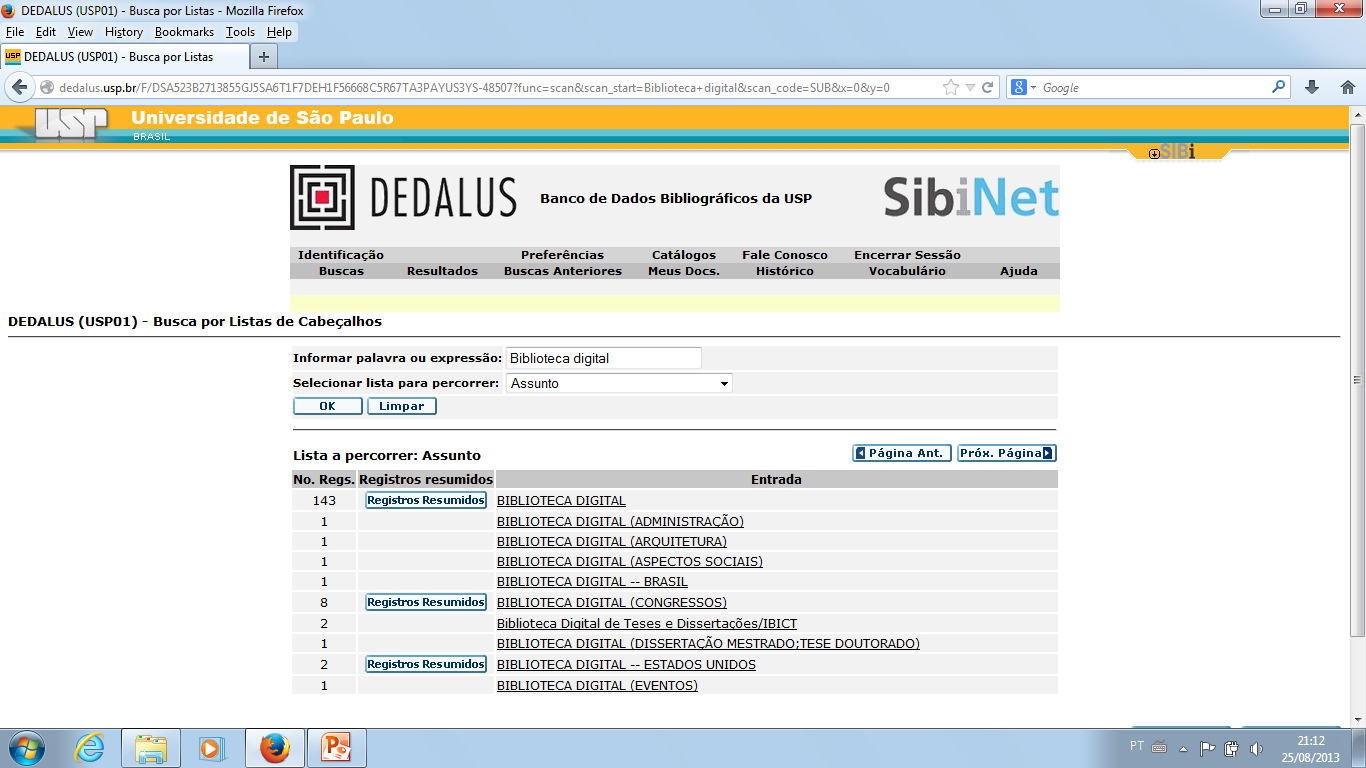Viewport: 1366px width, 768px height.
Task: Click the Limpar button
Action: 402,407
